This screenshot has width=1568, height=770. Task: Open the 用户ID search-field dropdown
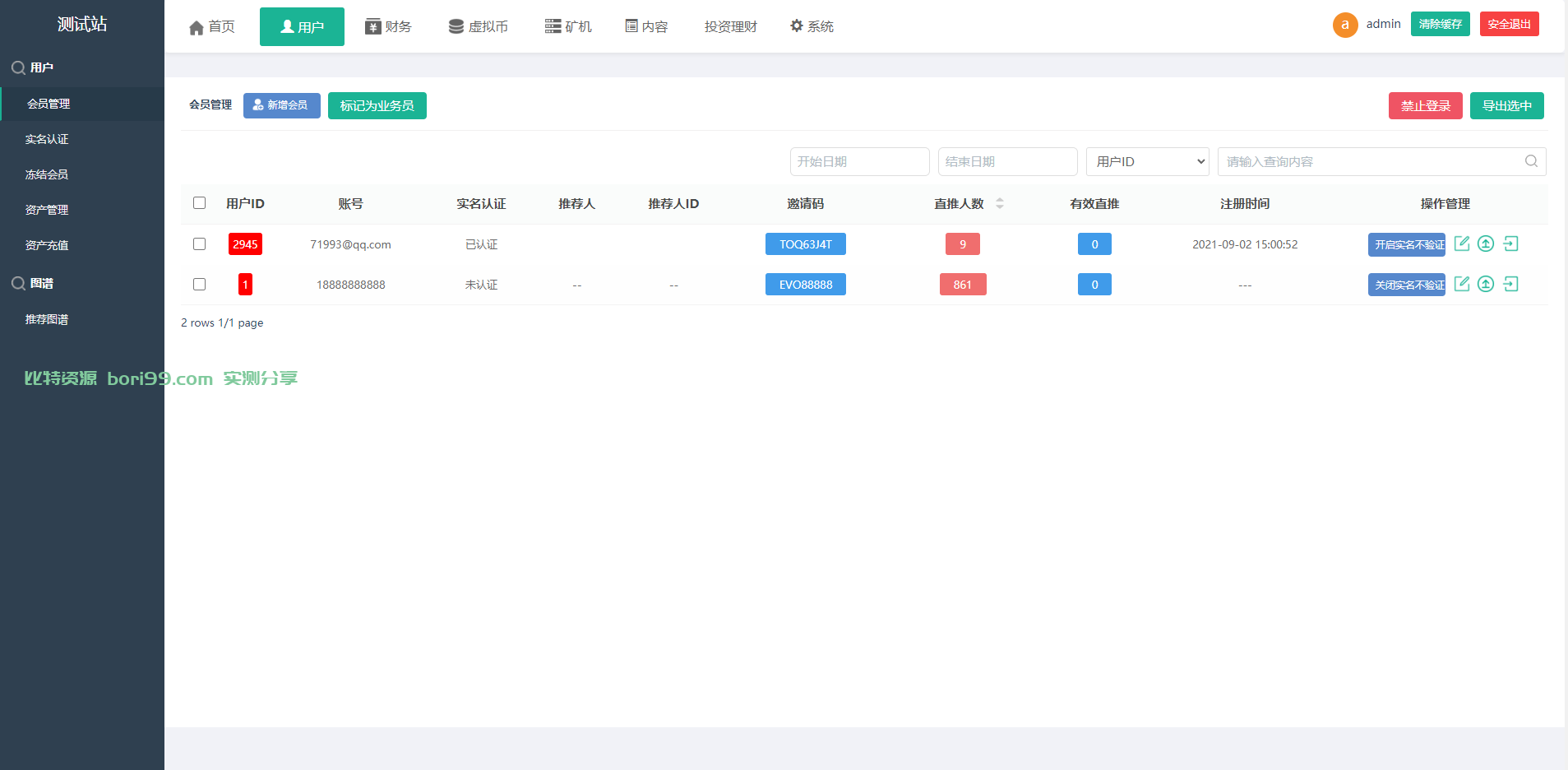click(x=1148, y=161)
